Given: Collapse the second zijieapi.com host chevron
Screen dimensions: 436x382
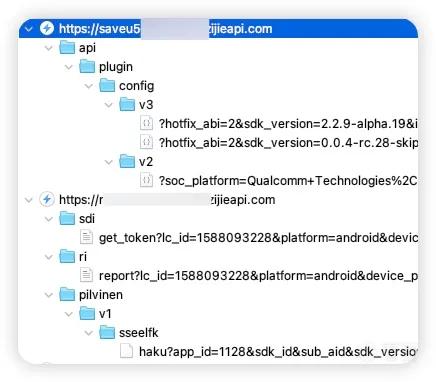Looking at the screenshot, I should tap(29, 200).
